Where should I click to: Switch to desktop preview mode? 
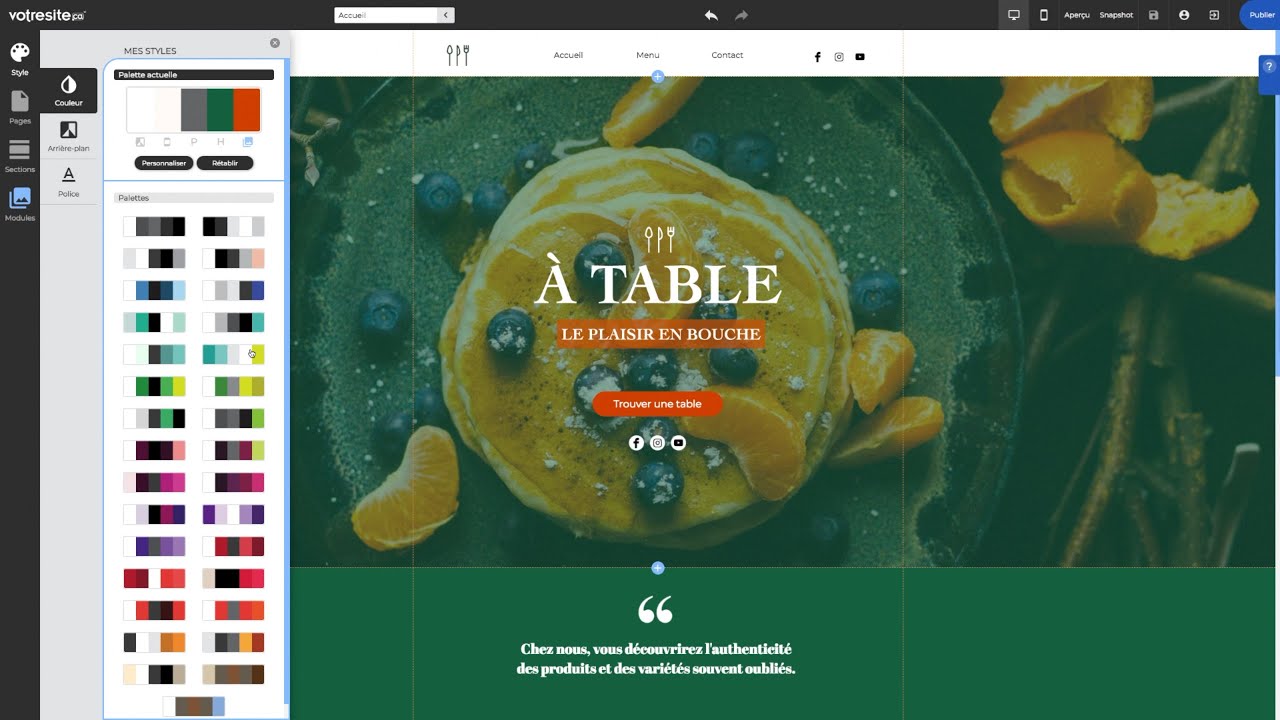pos(1013,15)
